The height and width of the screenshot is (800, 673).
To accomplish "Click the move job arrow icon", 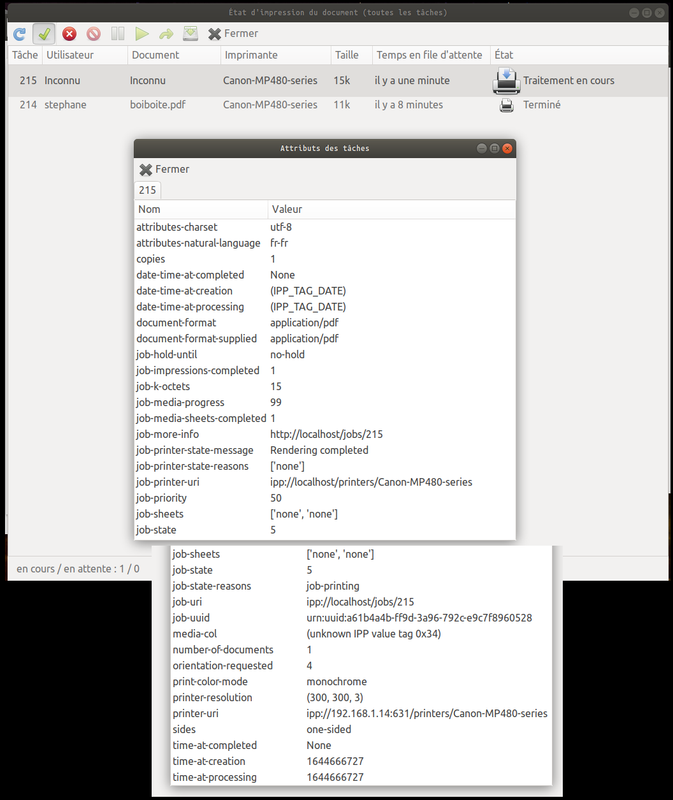I will 166,34.
